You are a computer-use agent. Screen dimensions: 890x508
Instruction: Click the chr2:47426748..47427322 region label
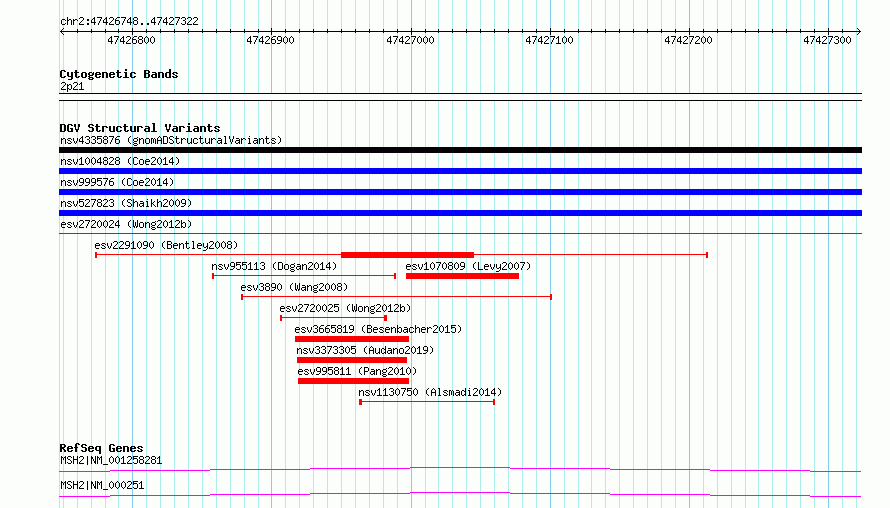click(x=129, y=22)
